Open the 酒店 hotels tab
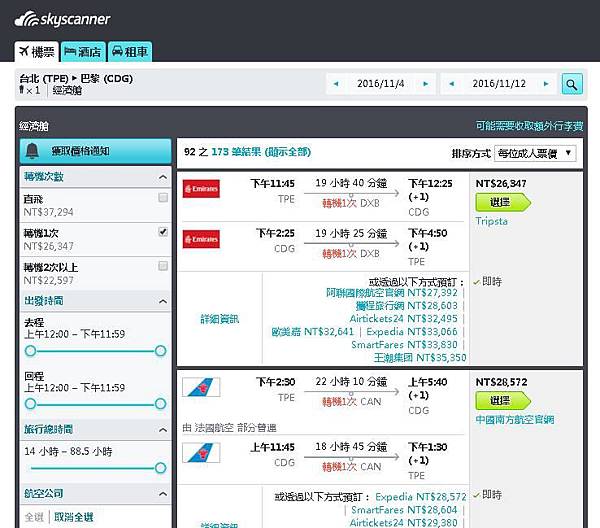This screenshot has height=528, width=600. click(83, 52)
